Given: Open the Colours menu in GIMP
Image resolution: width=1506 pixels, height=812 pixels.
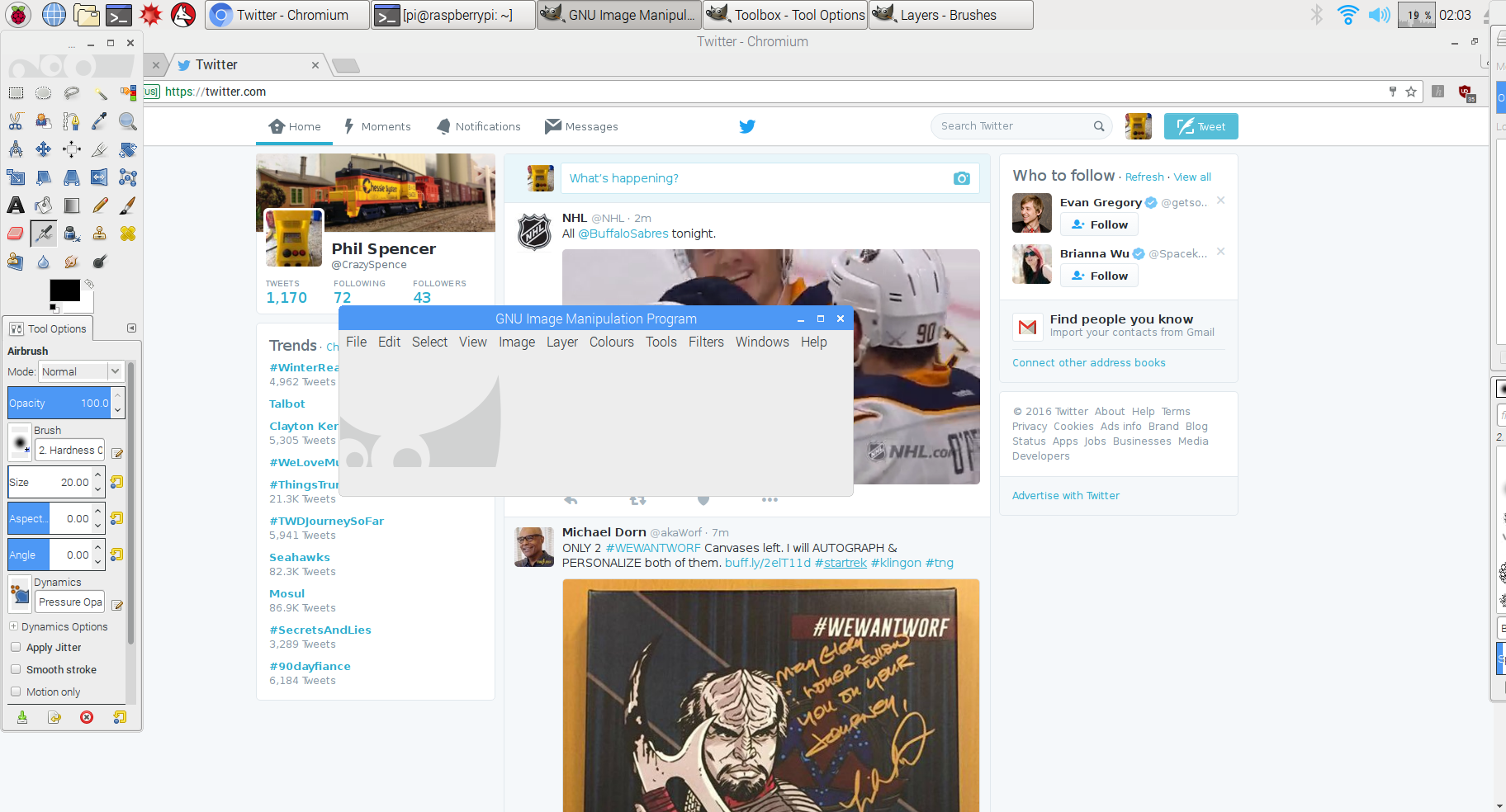Looking at the screenshot, I should tap(612, 342).
